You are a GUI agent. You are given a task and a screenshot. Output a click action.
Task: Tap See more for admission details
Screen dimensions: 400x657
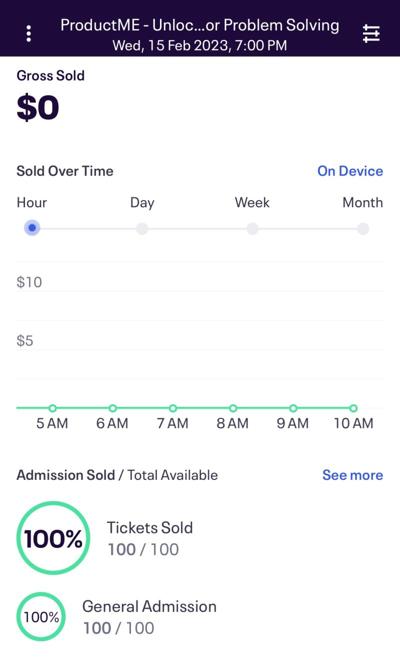[353, 475]
